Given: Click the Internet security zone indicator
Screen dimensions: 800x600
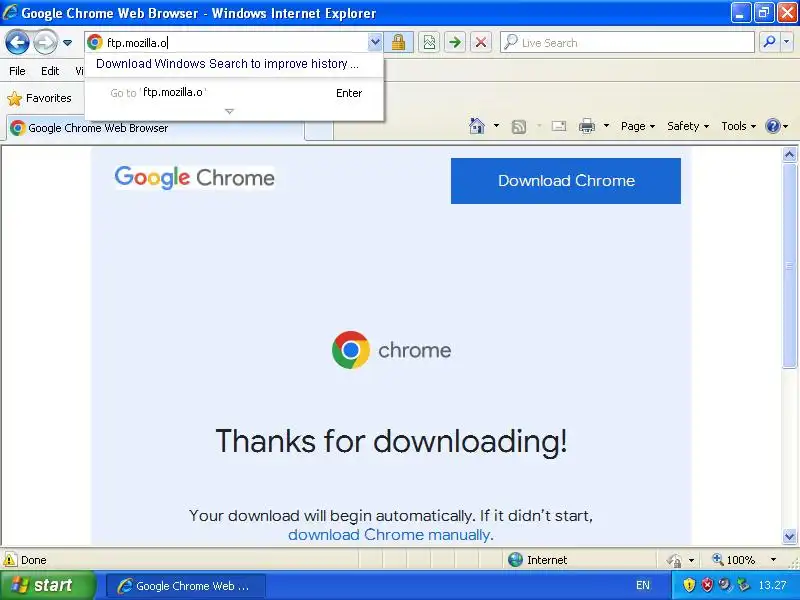Looking at the screenshot, I should click(538, 560).
